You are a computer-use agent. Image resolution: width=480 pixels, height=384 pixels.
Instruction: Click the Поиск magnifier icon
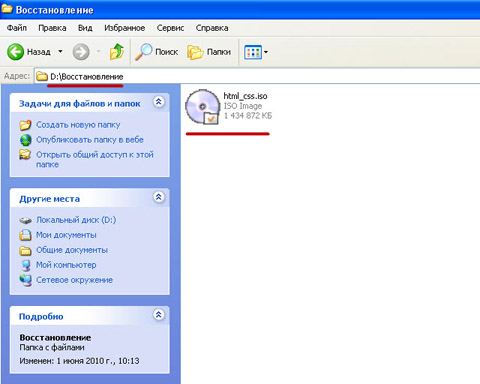[143, 52]
